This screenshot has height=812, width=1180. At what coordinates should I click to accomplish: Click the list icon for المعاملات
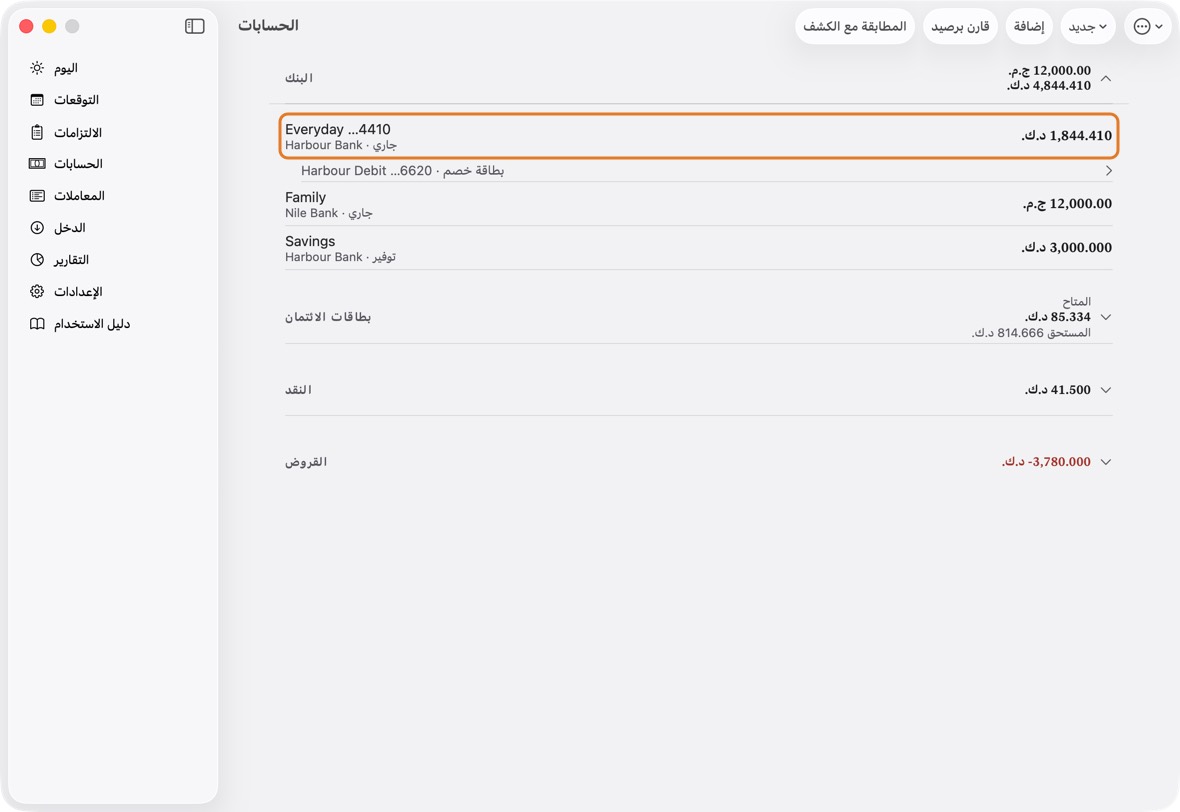click(x=37, y=196)
